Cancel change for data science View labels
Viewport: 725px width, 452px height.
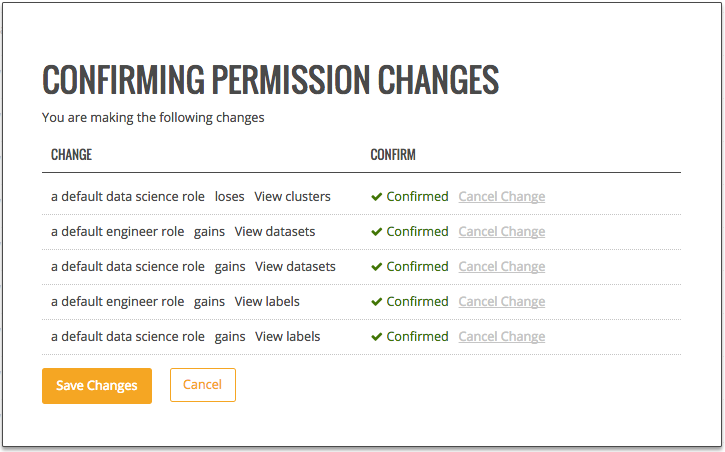[501, 337]
